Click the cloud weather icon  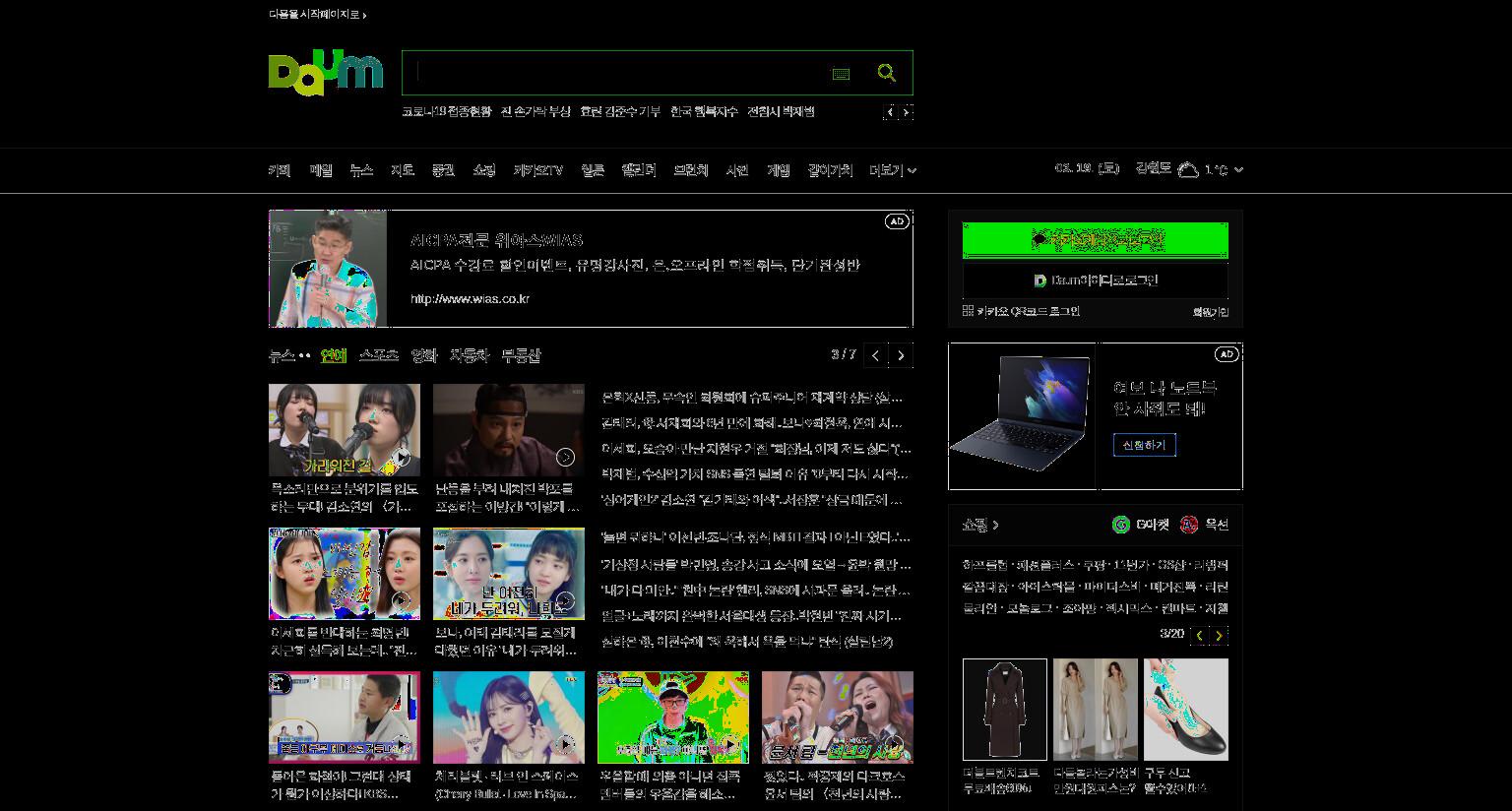click(x=1188, y=169)
